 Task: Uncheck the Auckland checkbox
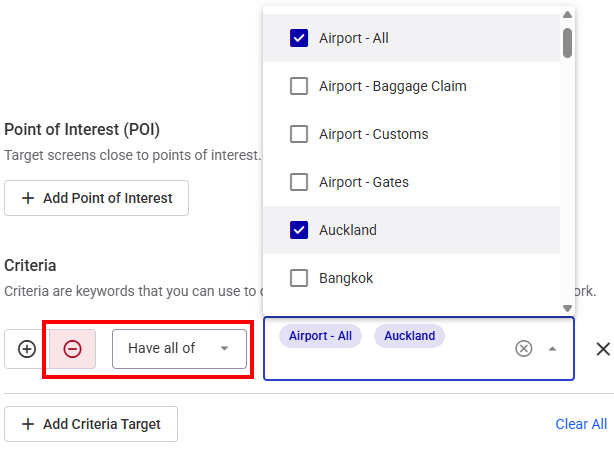coord(298,230)
